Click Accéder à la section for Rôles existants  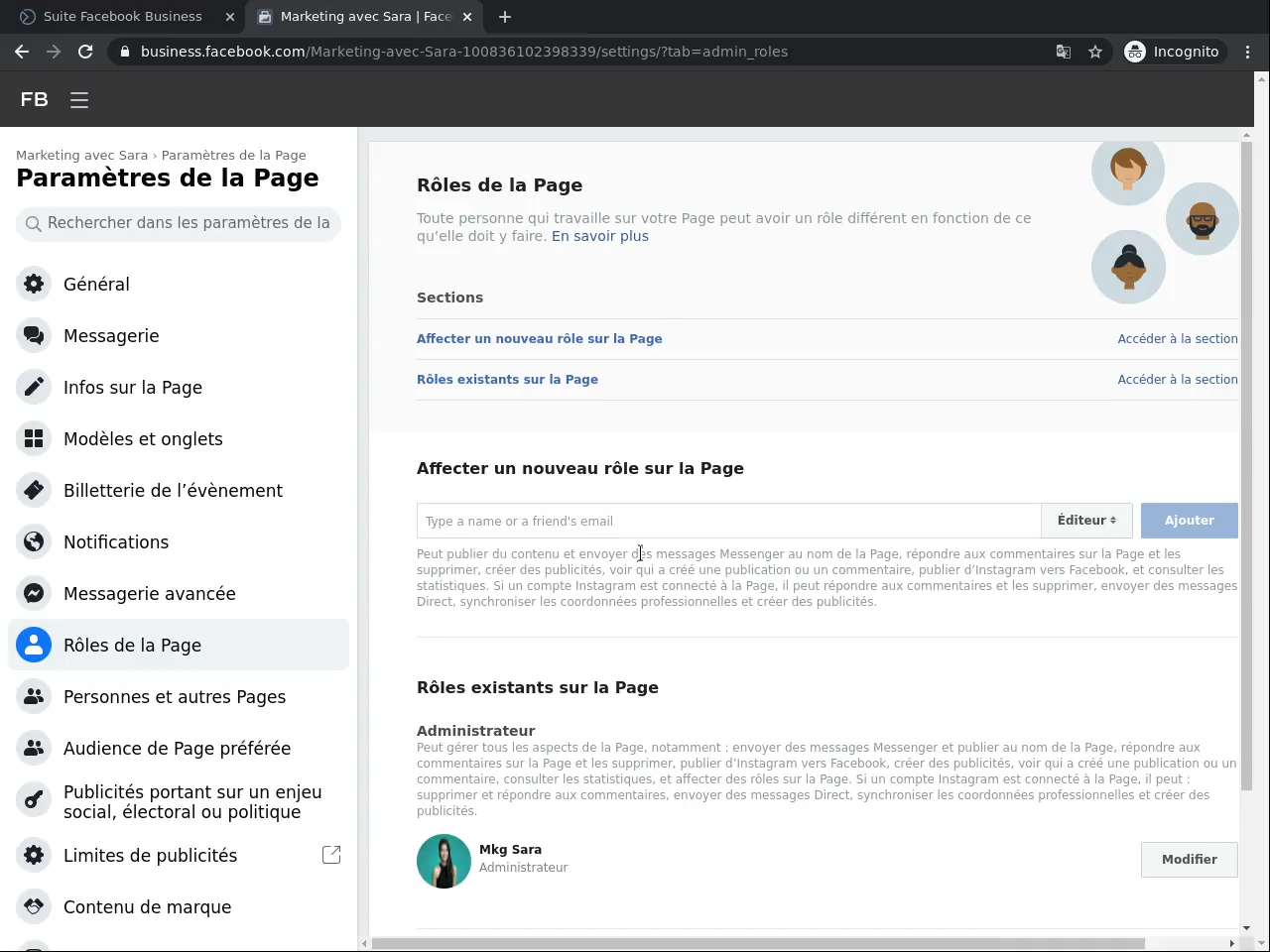coord(1178,380)
